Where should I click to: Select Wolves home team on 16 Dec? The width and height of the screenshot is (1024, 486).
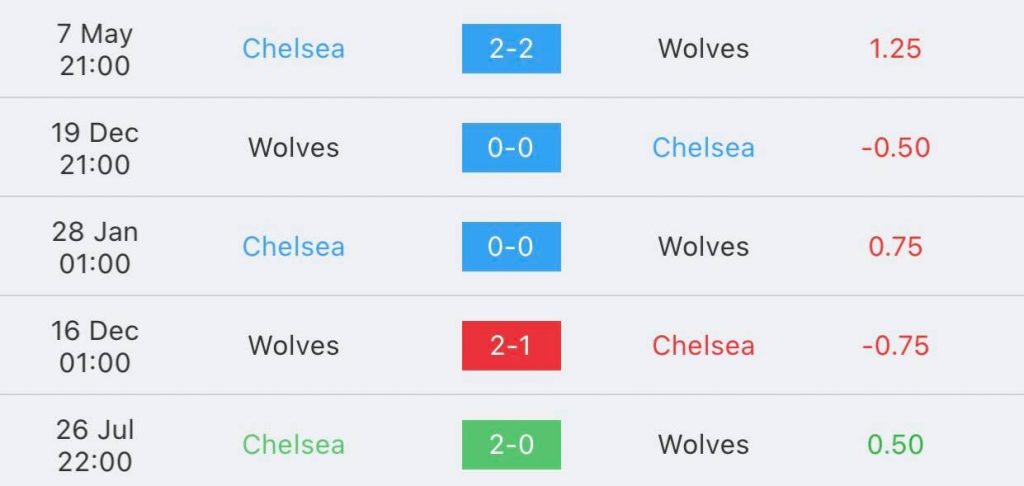293,346
